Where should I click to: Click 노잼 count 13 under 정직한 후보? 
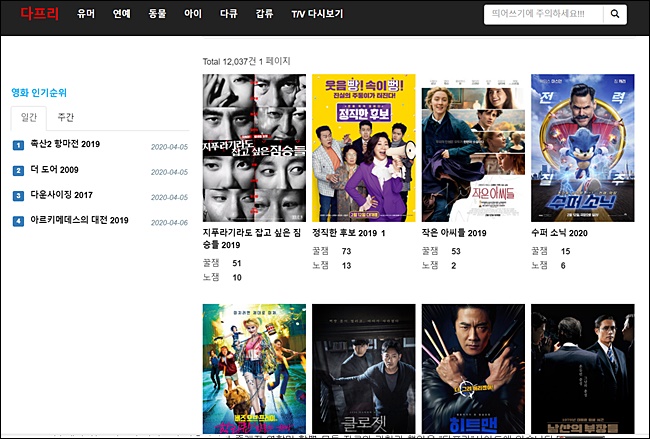pyautogui.click(x=346, y=266)
